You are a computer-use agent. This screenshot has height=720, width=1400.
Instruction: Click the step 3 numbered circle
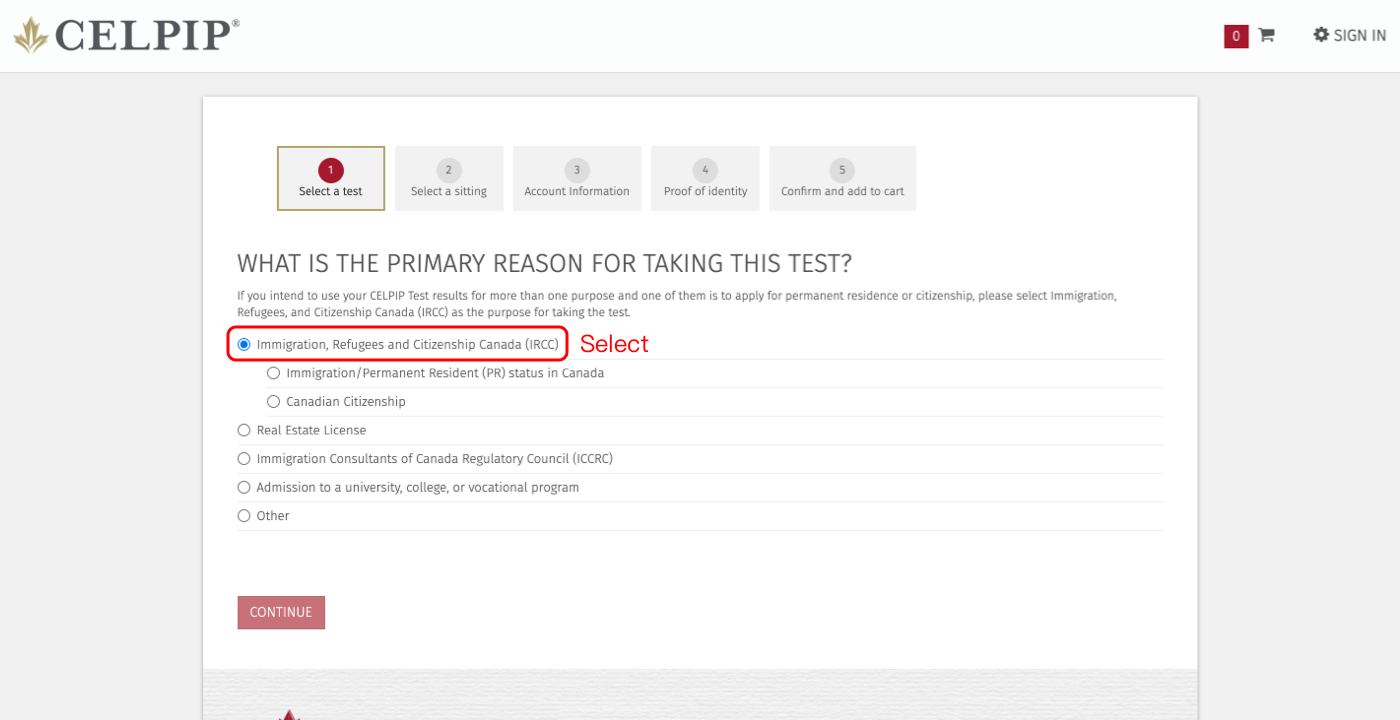(x=577, y=170)
